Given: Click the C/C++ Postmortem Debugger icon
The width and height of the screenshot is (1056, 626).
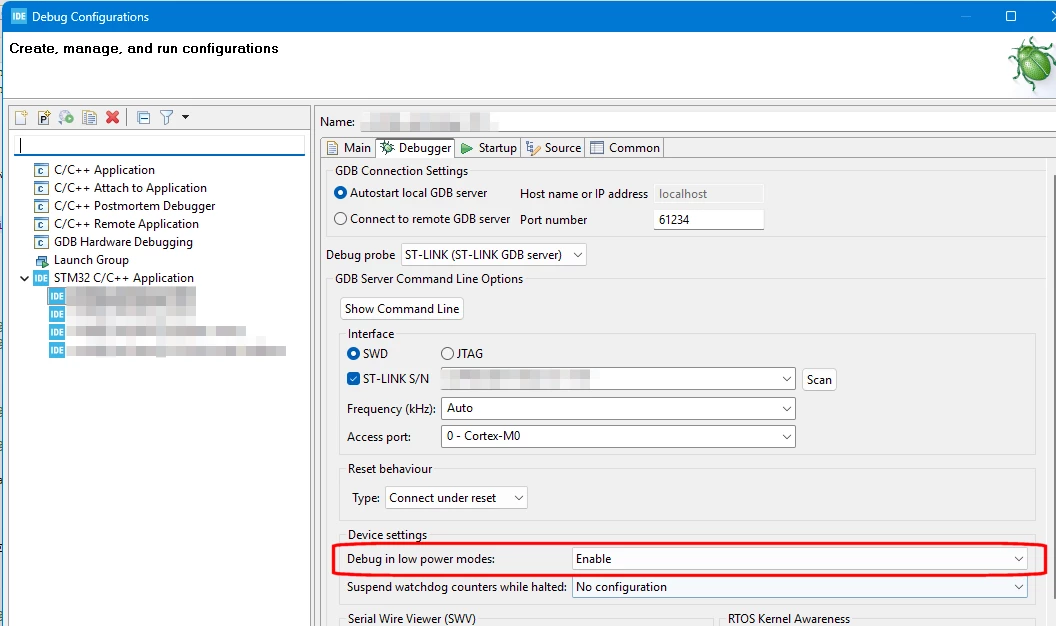Looking at the screenshot, I should click(x=41, y=206).
